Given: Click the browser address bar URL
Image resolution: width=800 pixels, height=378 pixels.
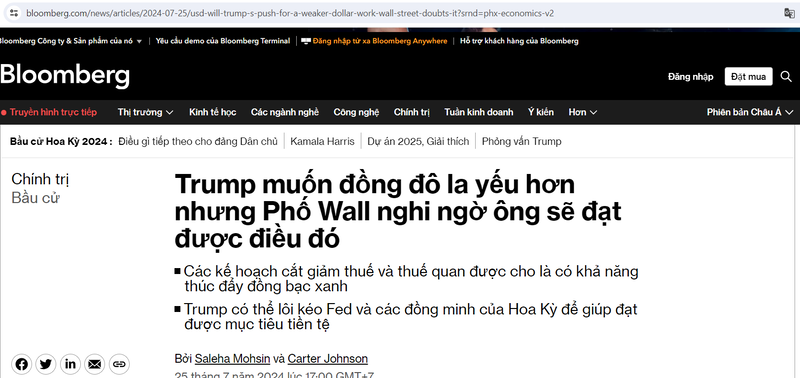Looking at the screenshot, I should [x=290, y=13].
